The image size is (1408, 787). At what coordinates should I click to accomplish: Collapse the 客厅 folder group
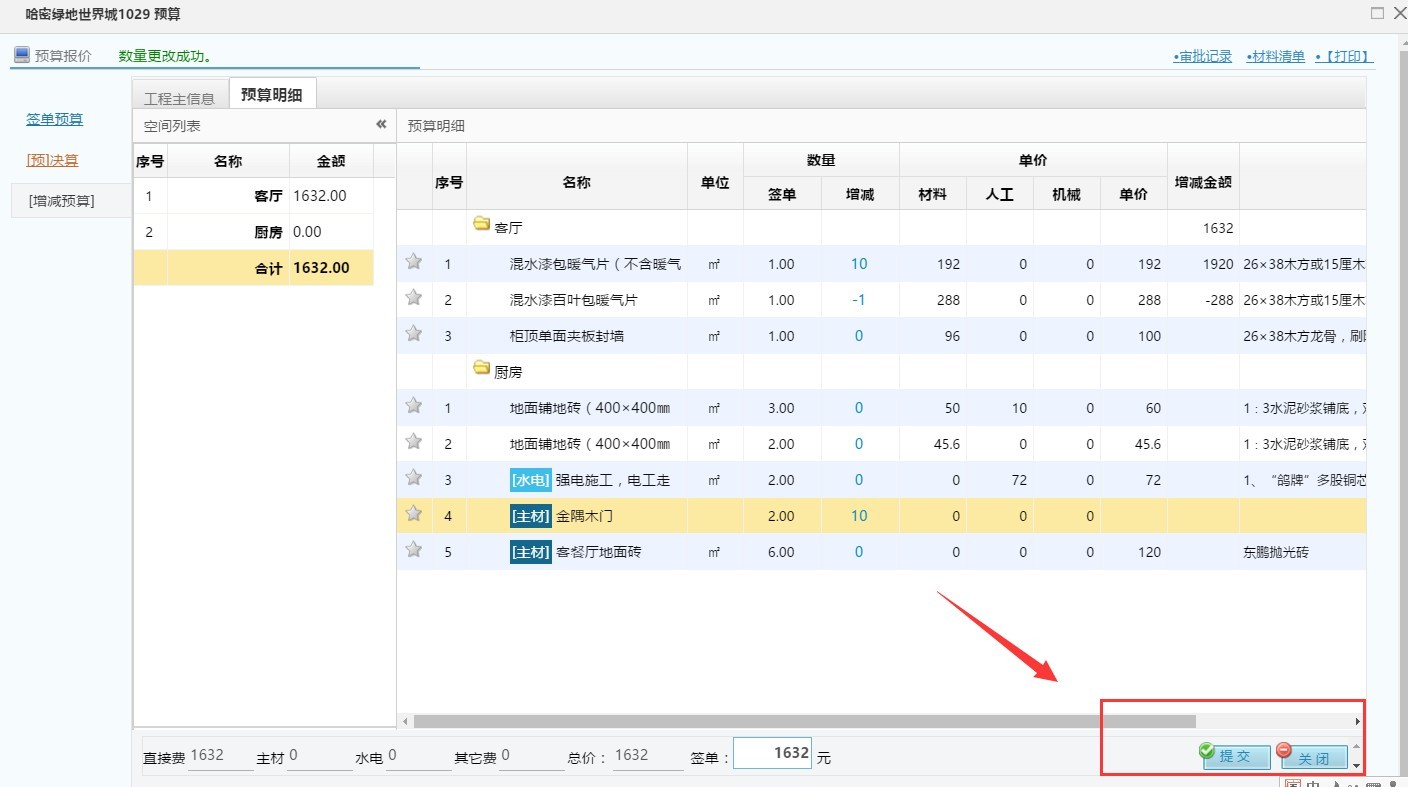(x=480, y=225)
